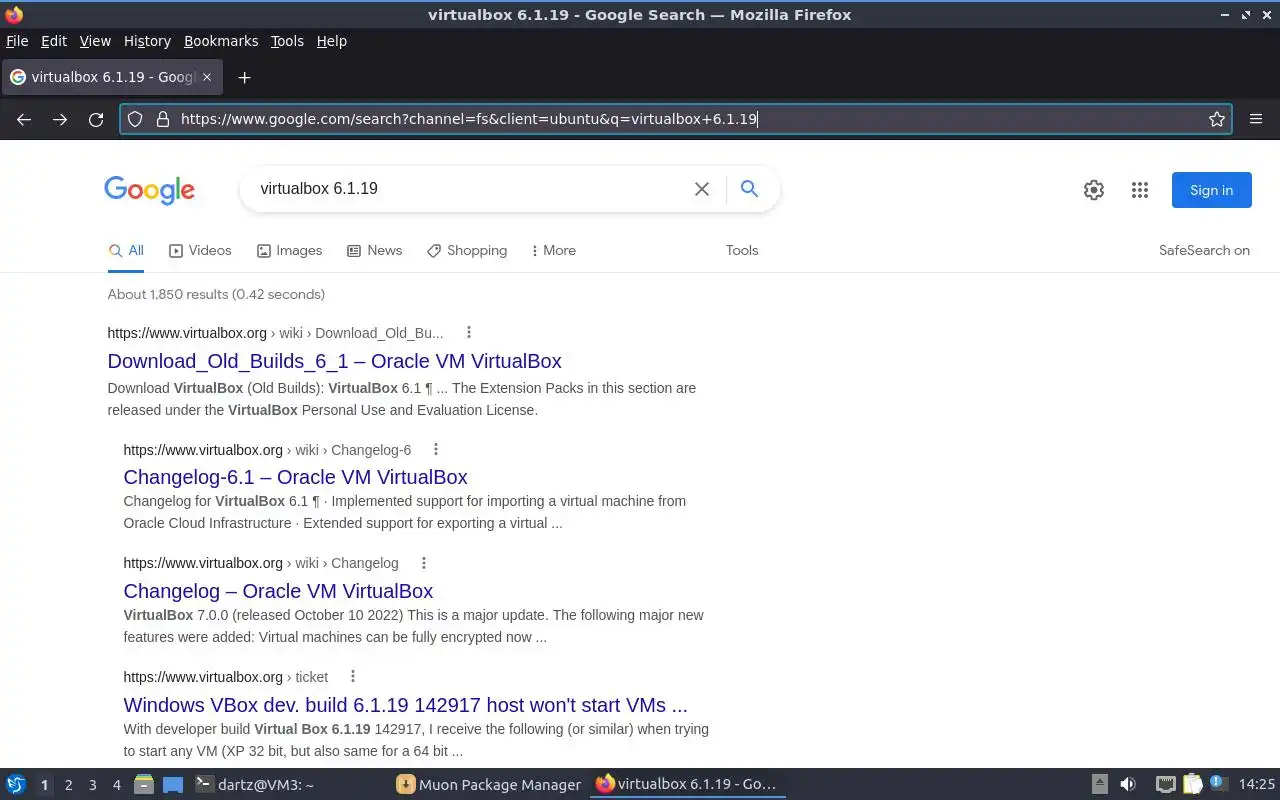The width and height of the screenshot is (1280, 800).
Task: Open network status tray icon
Action: tap(1165, 785)
